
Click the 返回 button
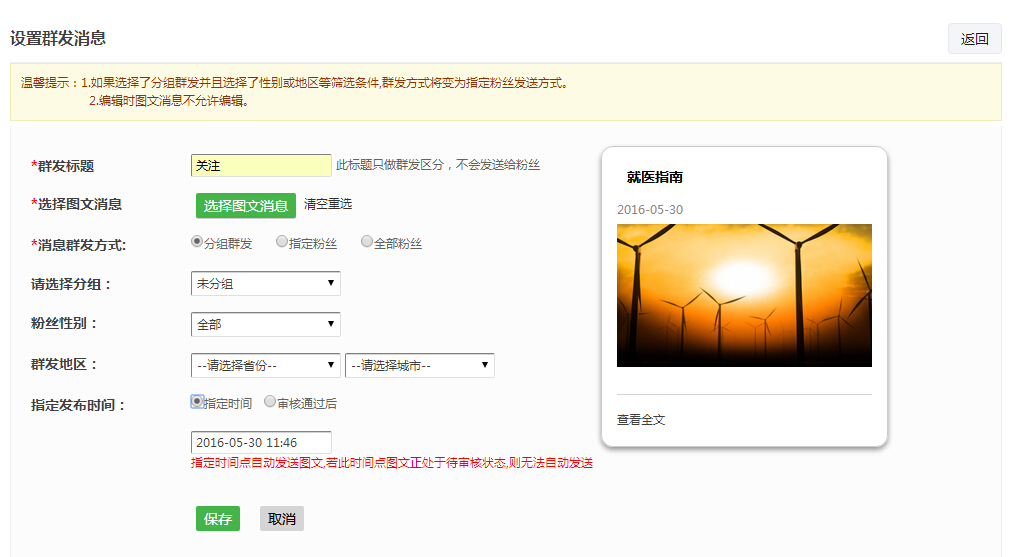tap(974, 39)
